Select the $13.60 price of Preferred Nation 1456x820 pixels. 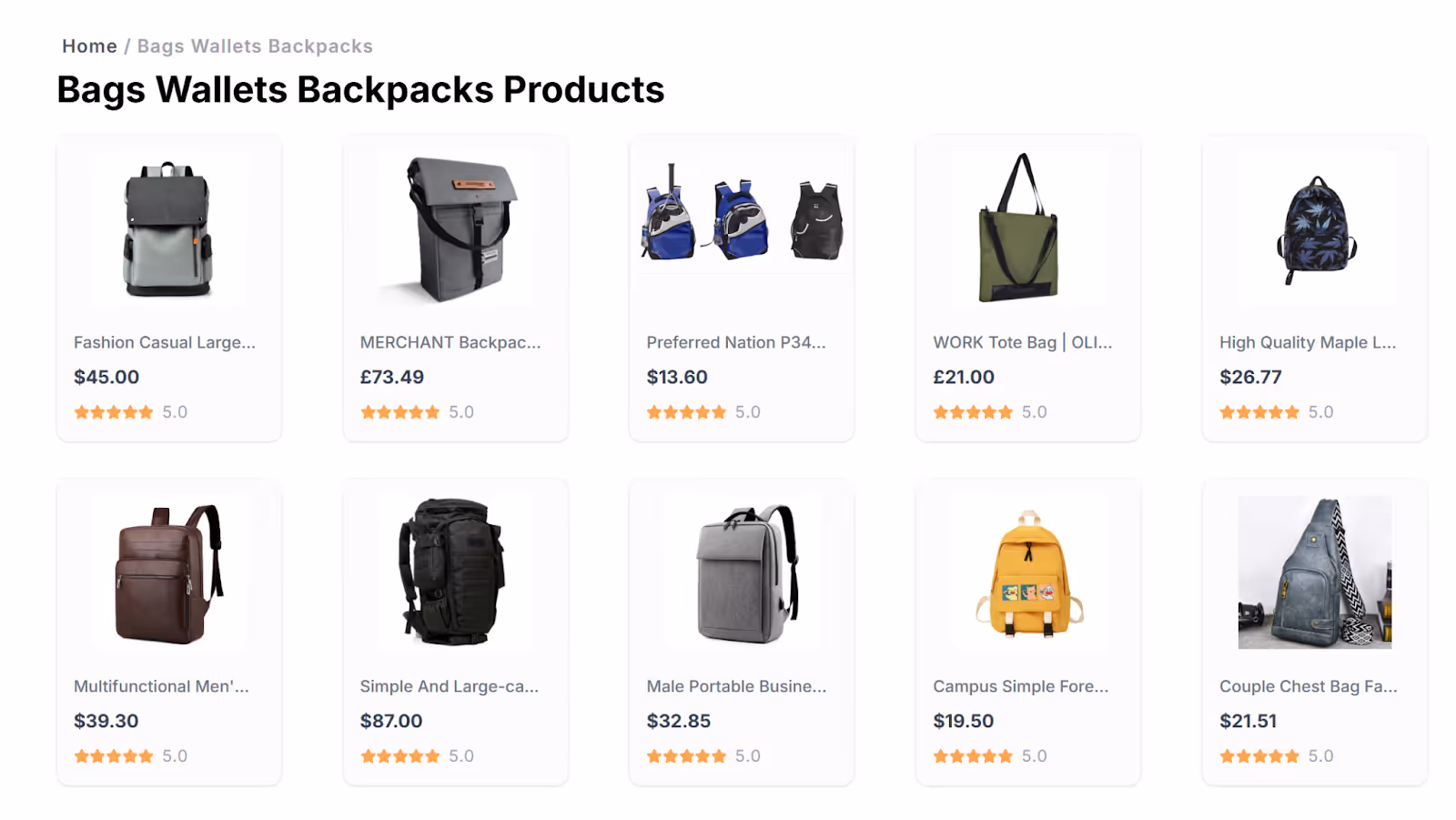click(677, 377)
